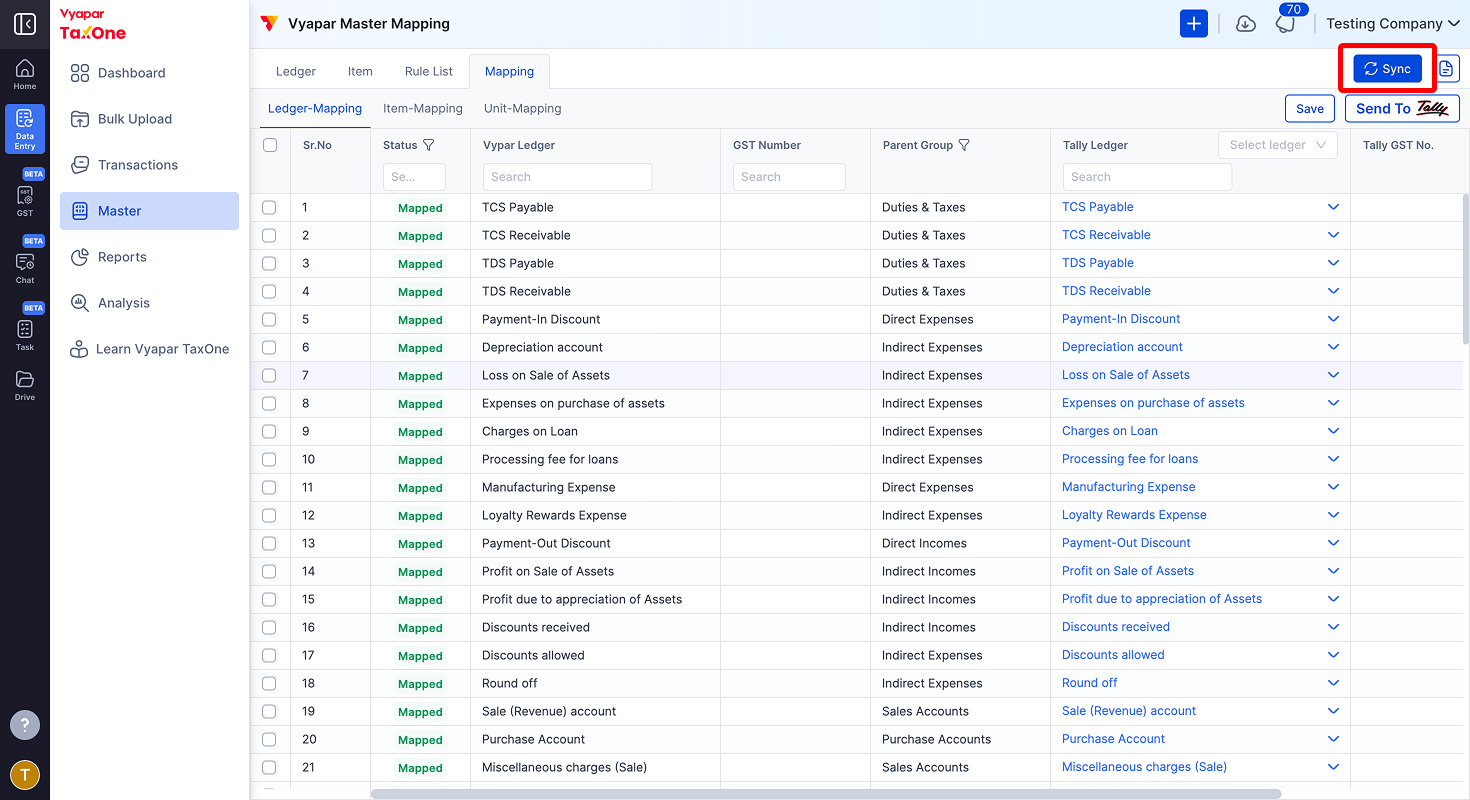The height and width of the screenshot is (800, 1470).
Task: Open Drive in the left rail
Action: tap(25, 385)
